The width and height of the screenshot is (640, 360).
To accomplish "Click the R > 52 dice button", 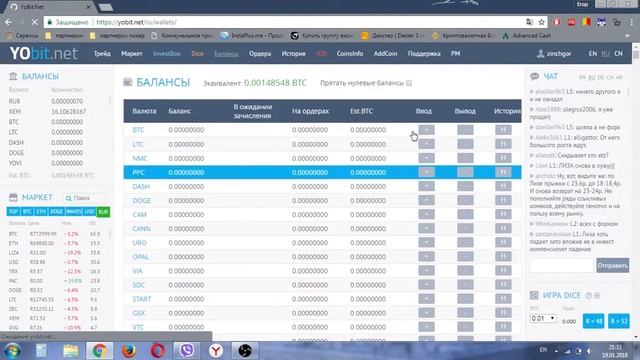I will tap(618, 321).
